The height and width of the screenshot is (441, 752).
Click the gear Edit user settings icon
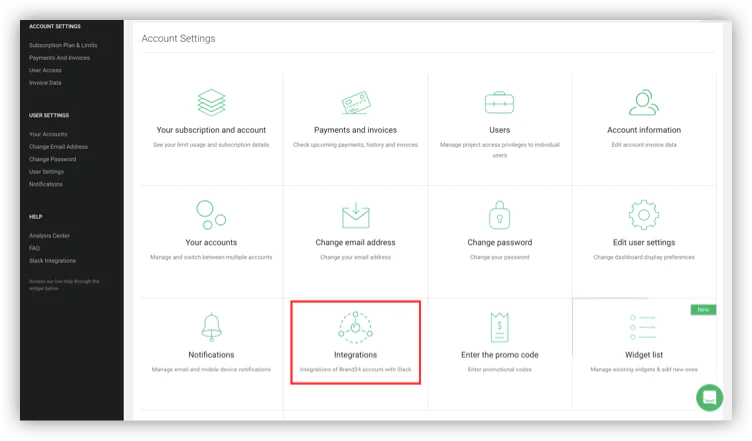click(643, 215)
